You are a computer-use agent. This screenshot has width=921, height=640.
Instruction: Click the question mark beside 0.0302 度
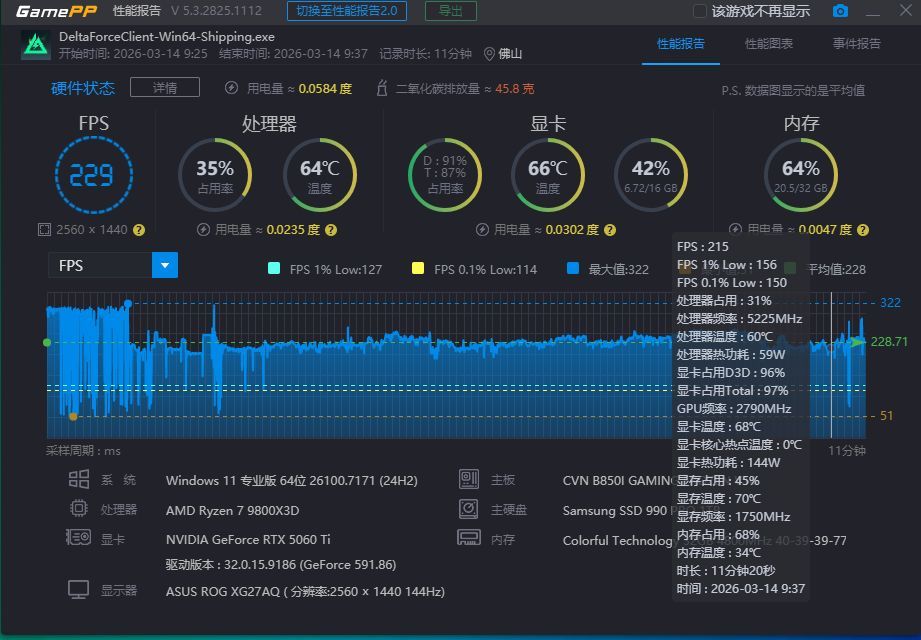610,230
